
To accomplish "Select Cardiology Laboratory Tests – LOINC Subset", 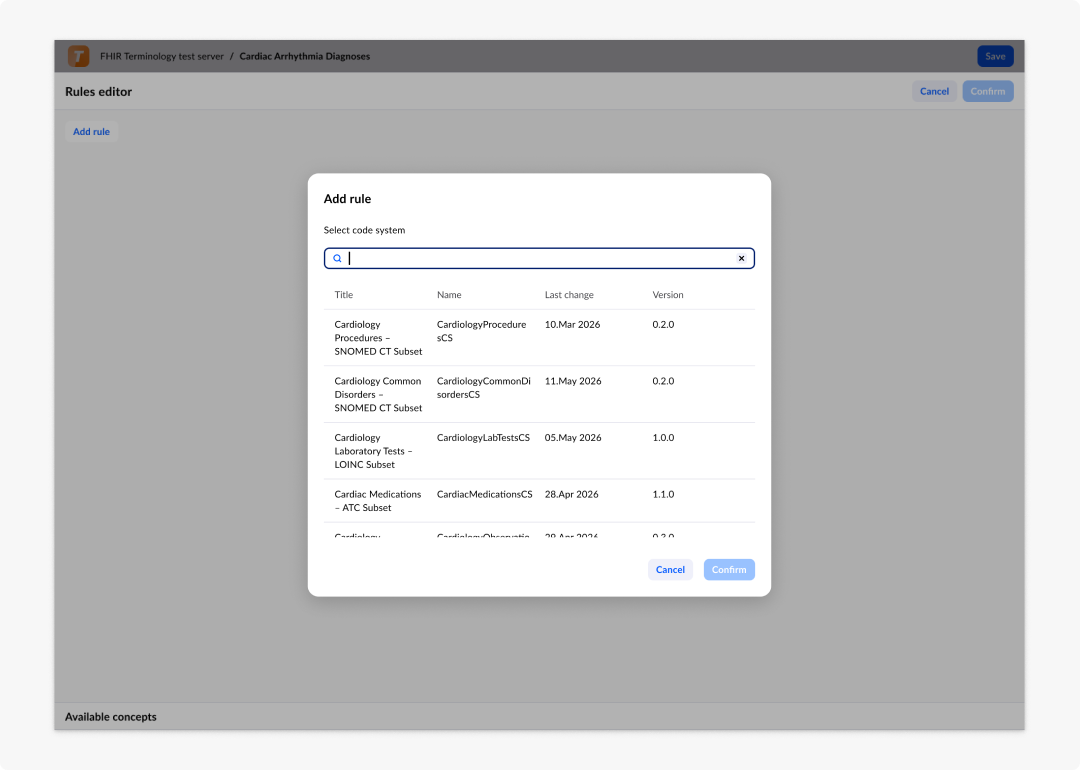I will (539, 450).
